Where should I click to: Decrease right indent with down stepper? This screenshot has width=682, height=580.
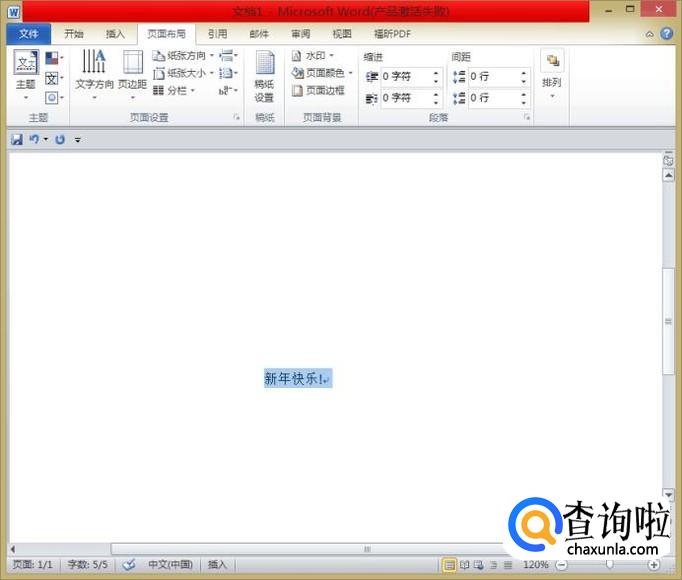tap(436, 102)
